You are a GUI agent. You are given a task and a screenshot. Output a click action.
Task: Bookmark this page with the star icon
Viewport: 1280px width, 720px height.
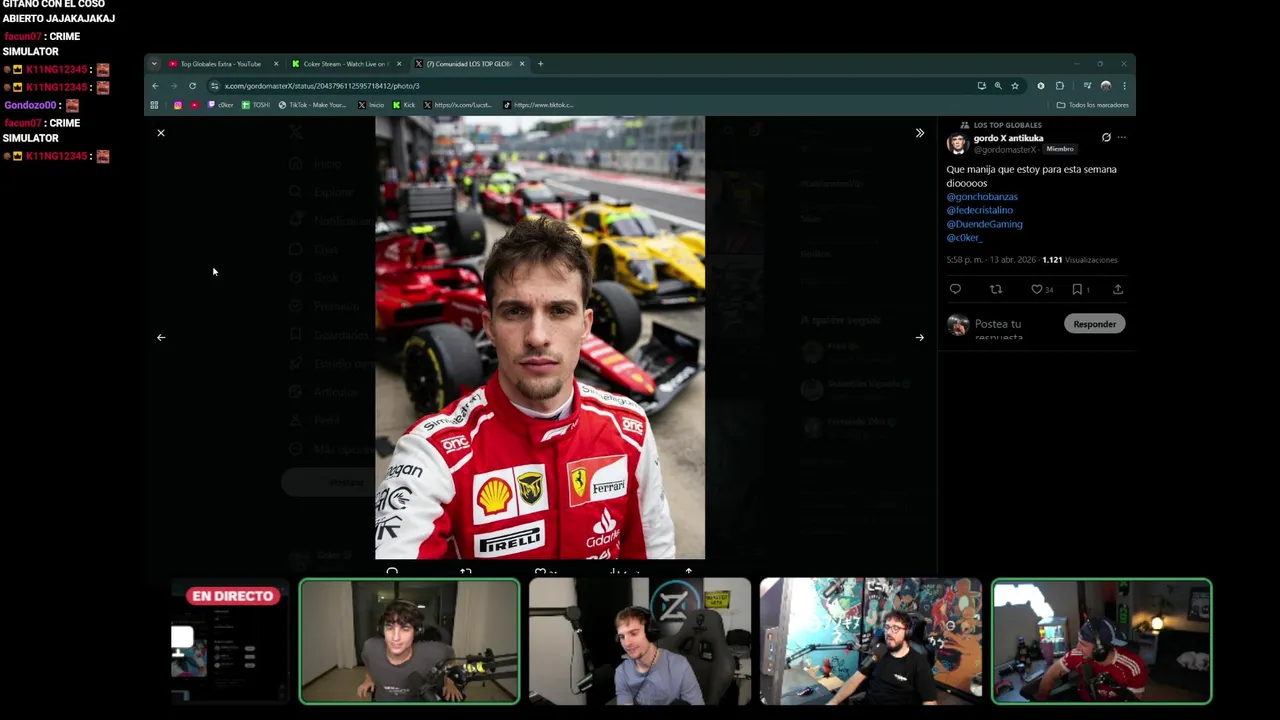tap(1015, 86)
